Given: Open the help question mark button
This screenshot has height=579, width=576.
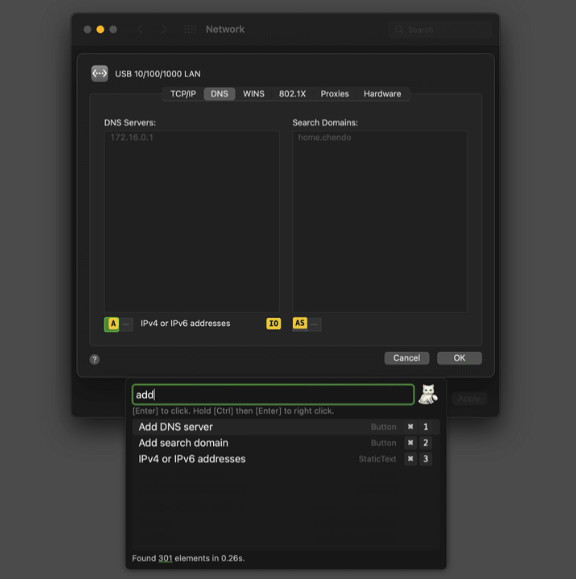Looking at the screenshot, I should [95, 359].
